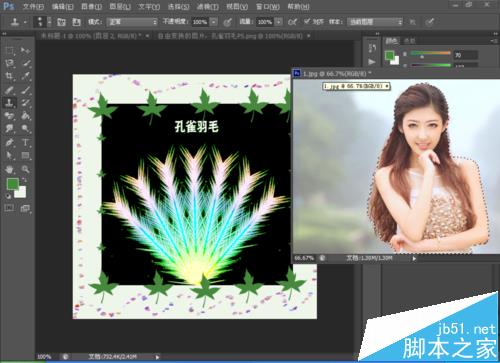Click the foreground color swatch in toolbox
Viewport: 500px width, 363px height.
13,184
